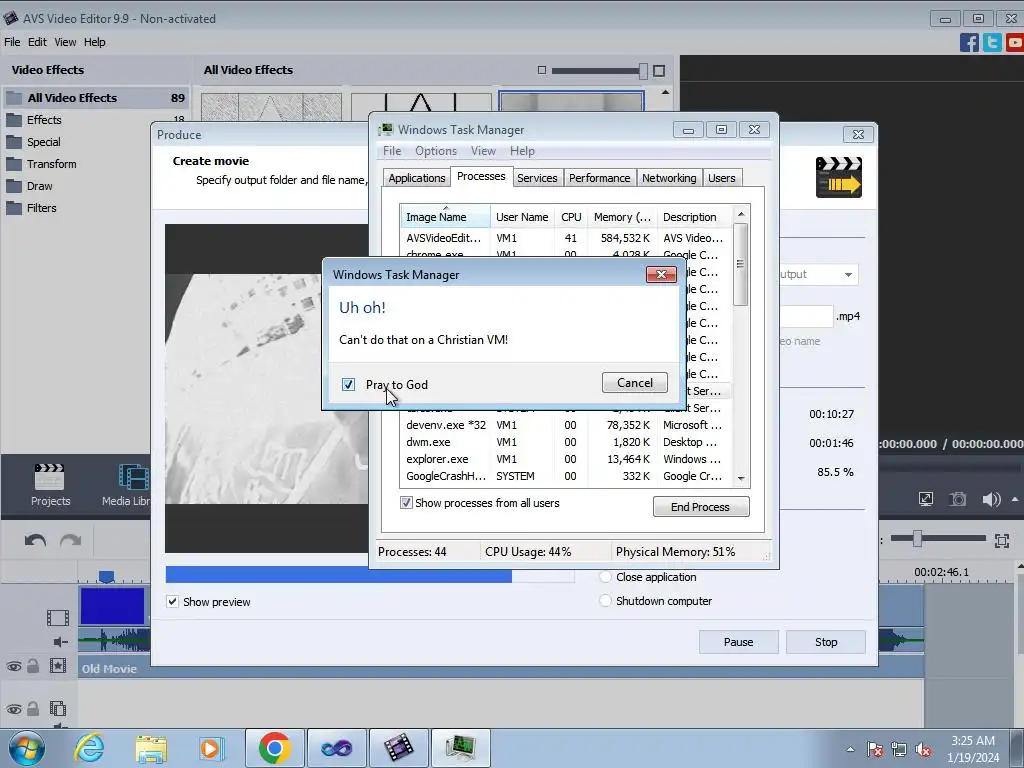This screenshot has height=768, width=1024.
Task: Switch to the Users tab
Action: pyautogui.click(x=722, y=178)
